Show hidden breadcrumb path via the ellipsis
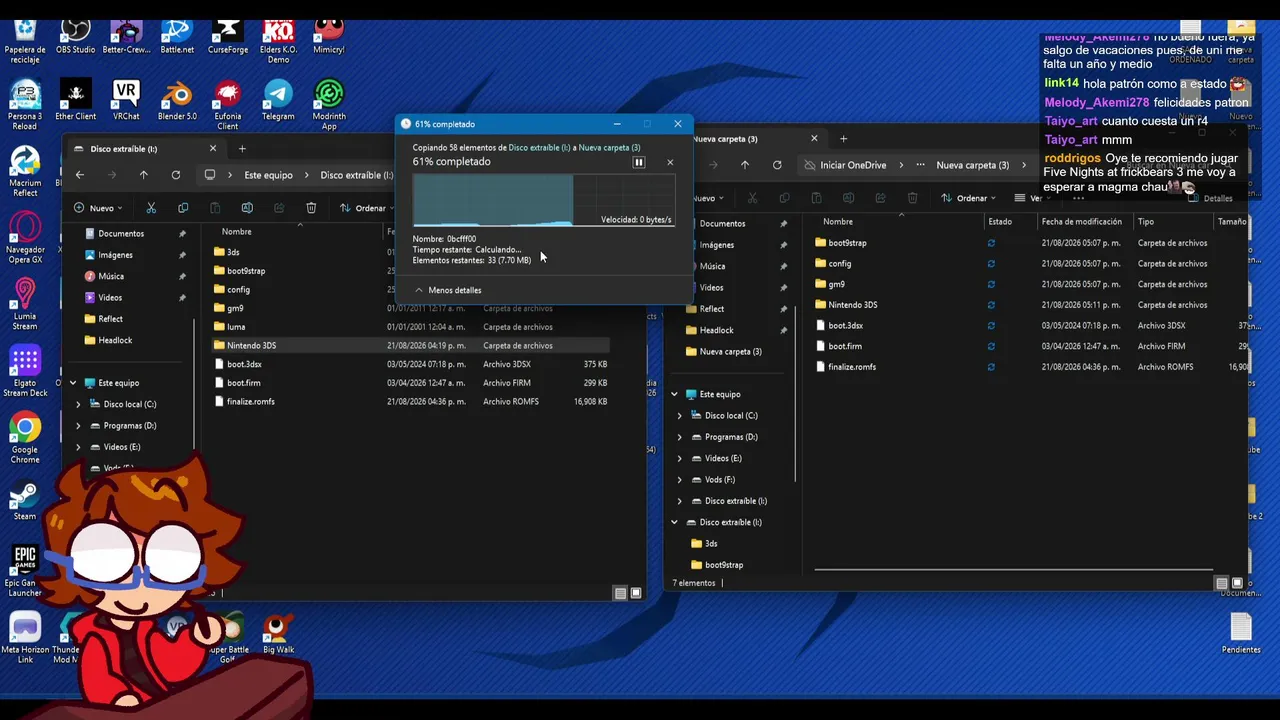Screen dimensions: 1280x720 pyautogui.click(x=920, y=165)
